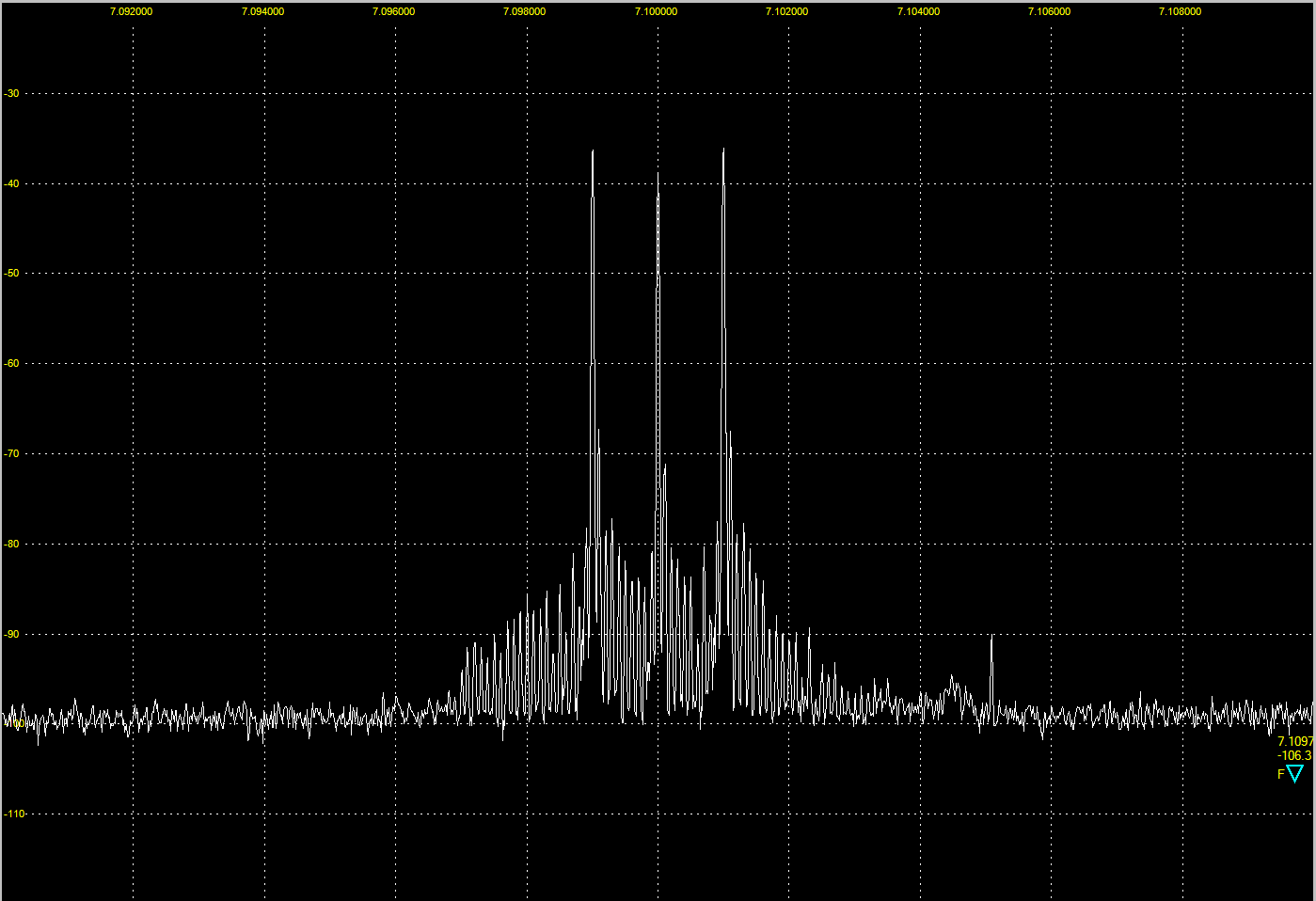This screenshot has height=901, width=1316.
Task: Click the -40 dB level label
Action: coord(11,183)
